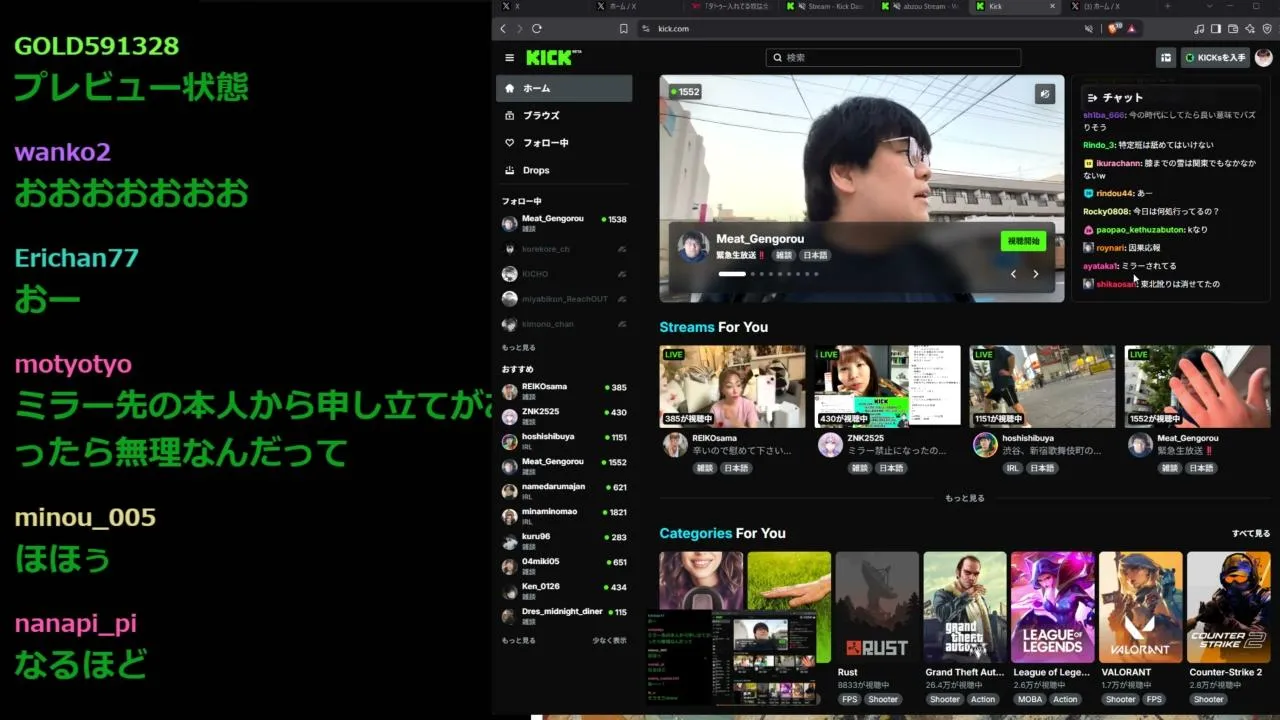Open the browser music note icon
The height and width of the screenshot is (720, 1280).
[x=1199, y=29]
